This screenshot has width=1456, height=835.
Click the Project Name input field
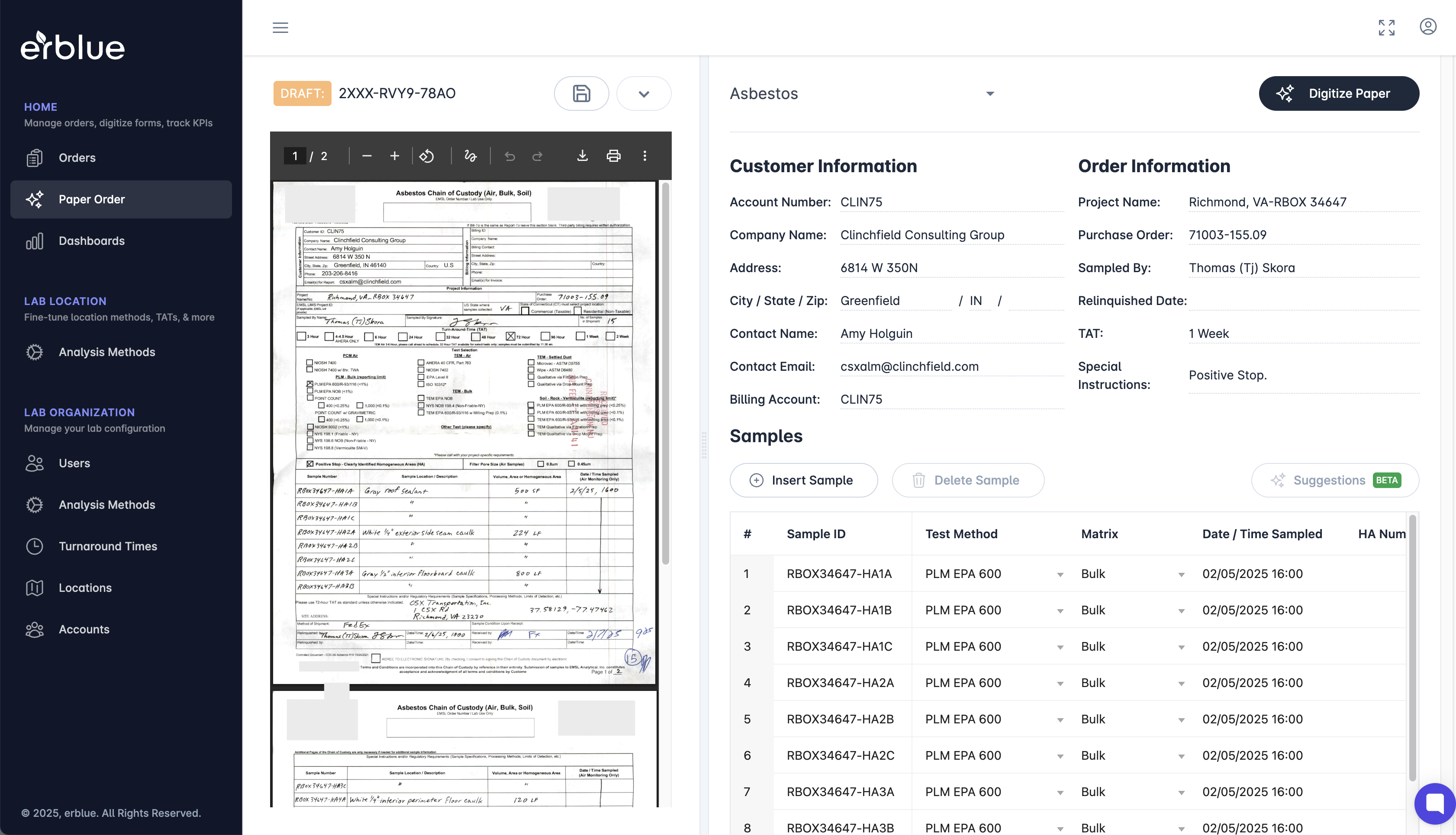(x=1302, y=202)
